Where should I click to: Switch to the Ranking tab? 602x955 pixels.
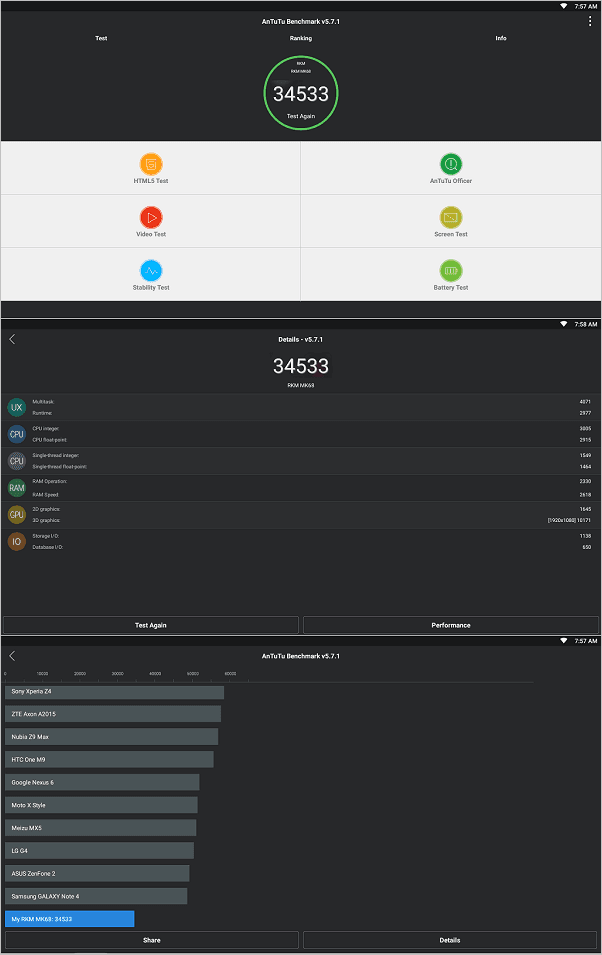coord(301,38)
